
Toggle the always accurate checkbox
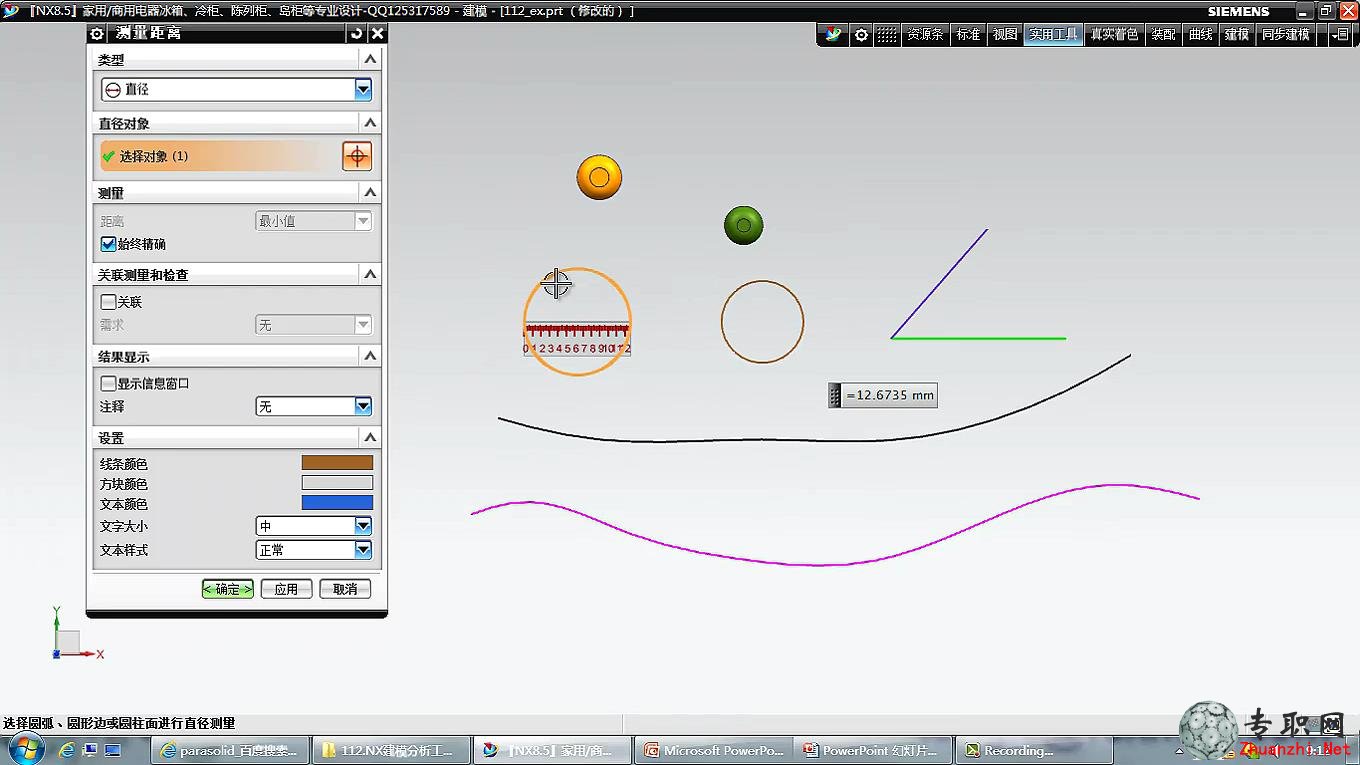108,244
